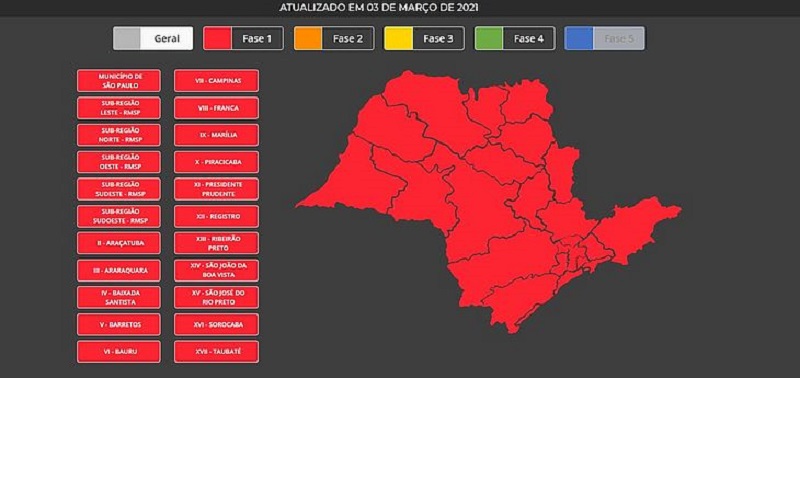Image resolution: width=800 pixels, height=500 pixels.
Task: Select XIII - Ribeirão Preto button
Action: (x=216, y=243)
